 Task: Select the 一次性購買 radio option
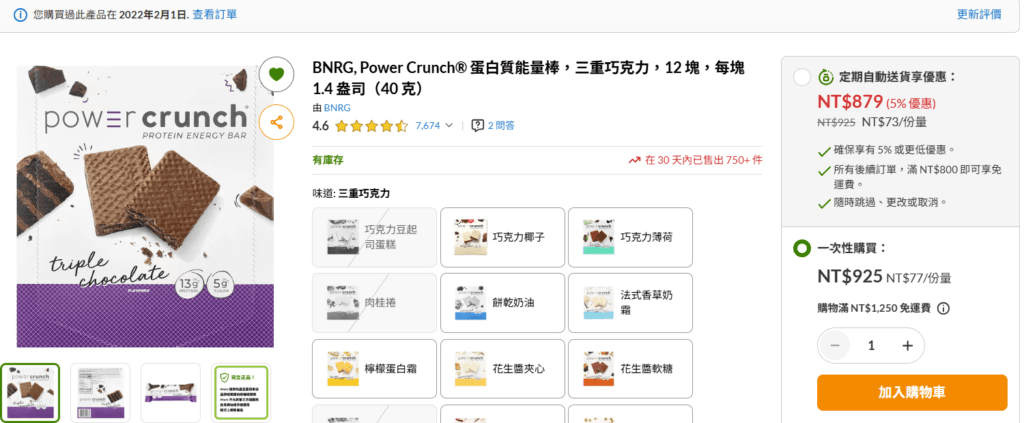802,248
